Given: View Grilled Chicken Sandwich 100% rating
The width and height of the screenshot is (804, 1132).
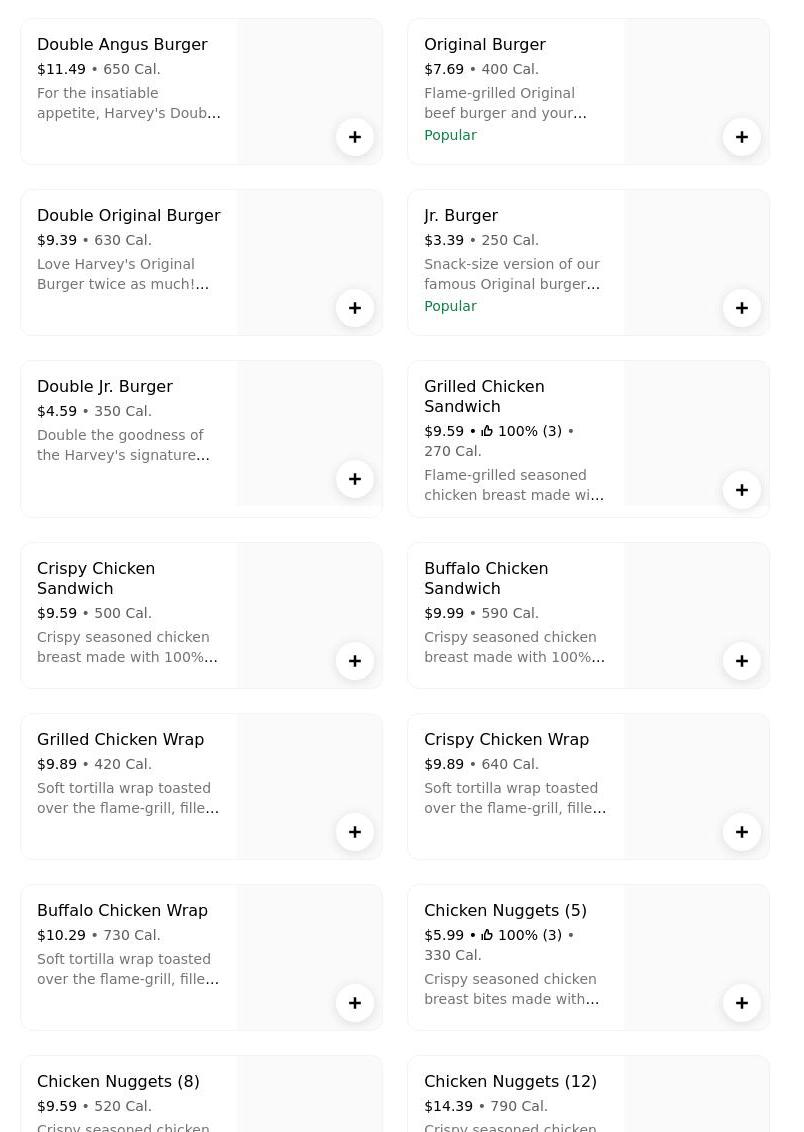Looking at the screenshot, I should click(521, 431).
